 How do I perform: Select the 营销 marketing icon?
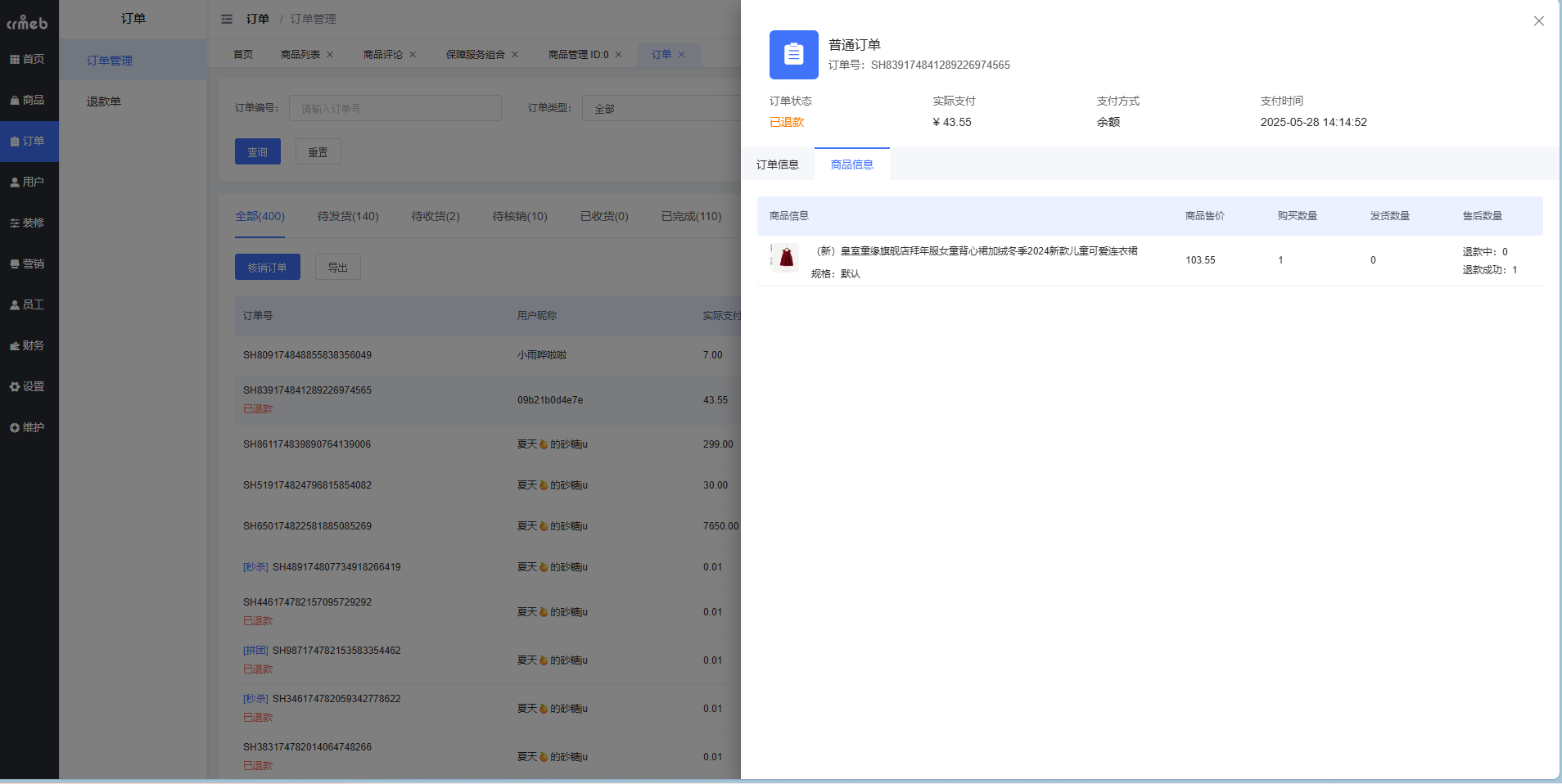point(29,263)
